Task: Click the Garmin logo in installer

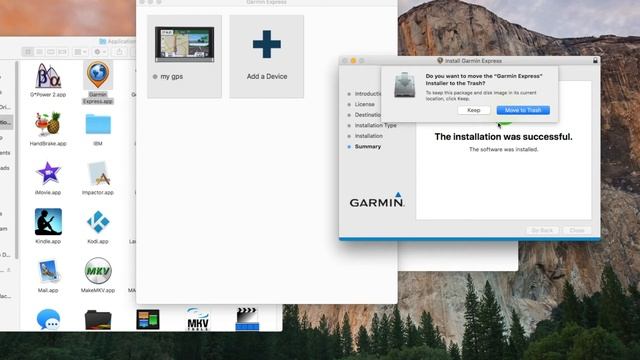Action: [x=377, y=200]
